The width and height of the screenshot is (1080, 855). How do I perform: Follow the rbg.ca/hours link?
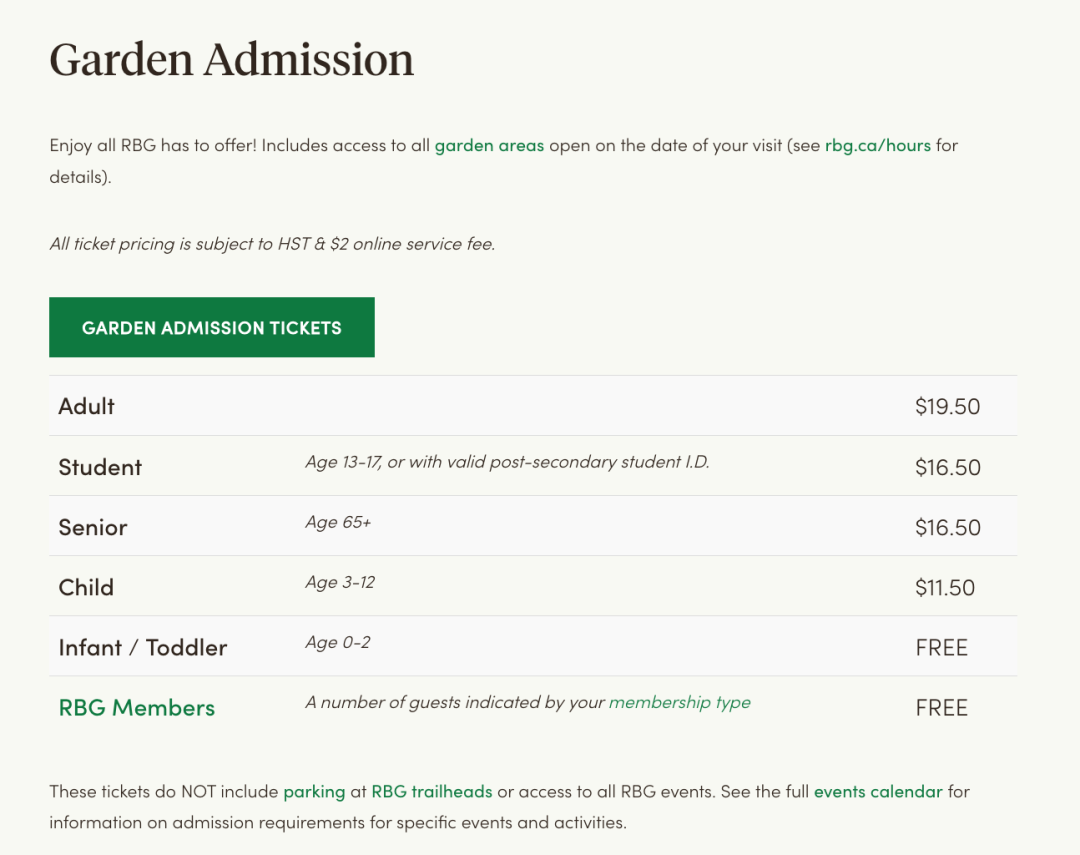point(878,145)
